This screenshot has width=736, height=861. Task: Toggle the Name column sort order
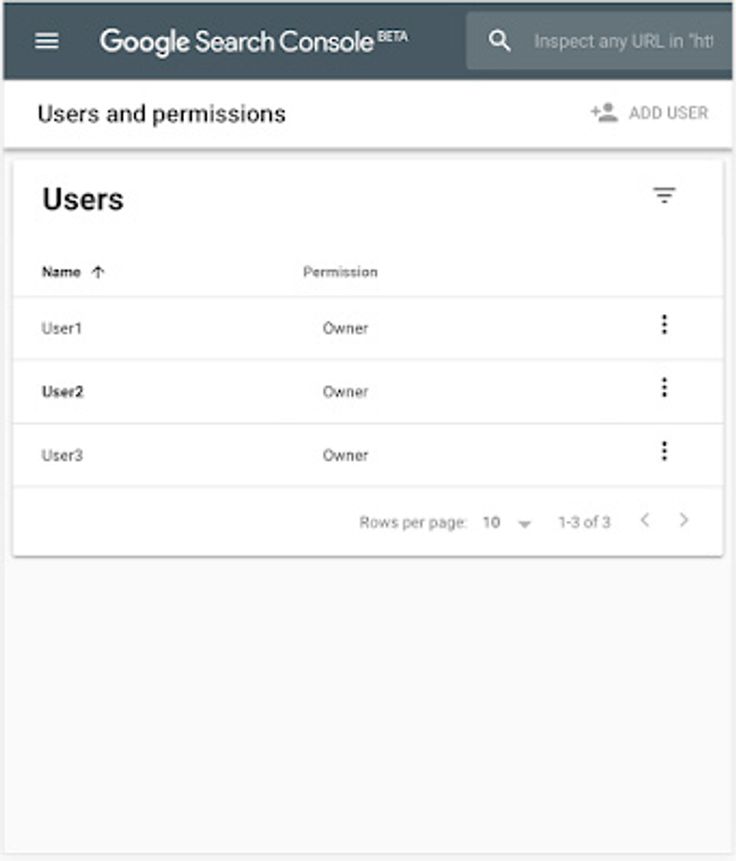[97, 271]
